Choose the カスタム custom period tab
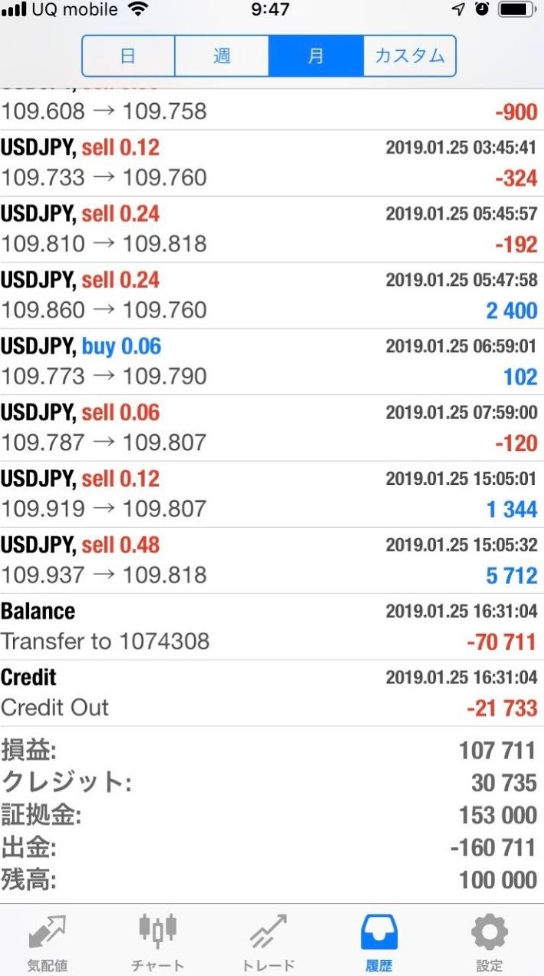Image resolution: width=544 pixels, height=976 pixels. pos(410,56)
